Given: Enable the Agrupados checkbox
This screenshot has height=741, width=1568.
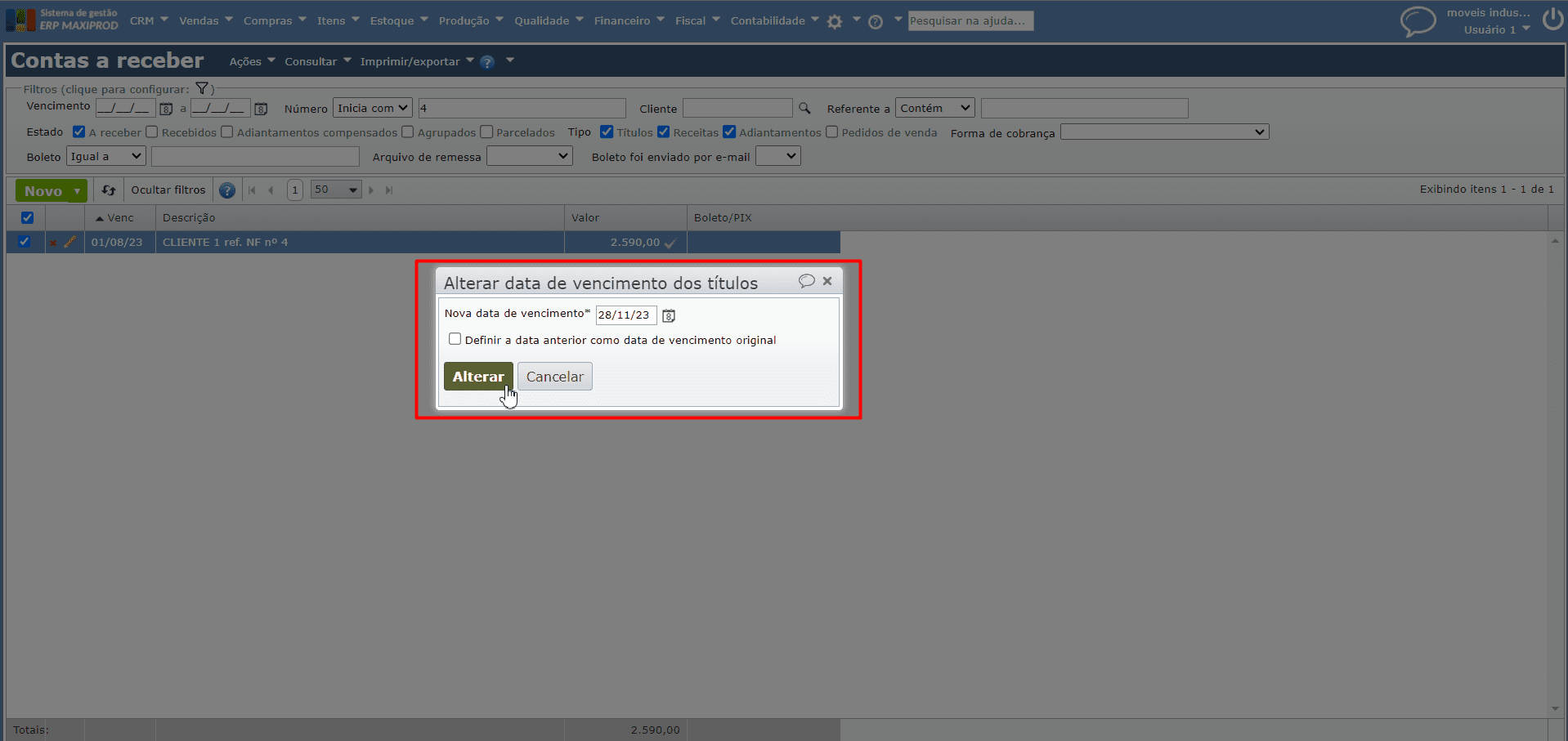Looking at the screenshot, I should (407, 132).
